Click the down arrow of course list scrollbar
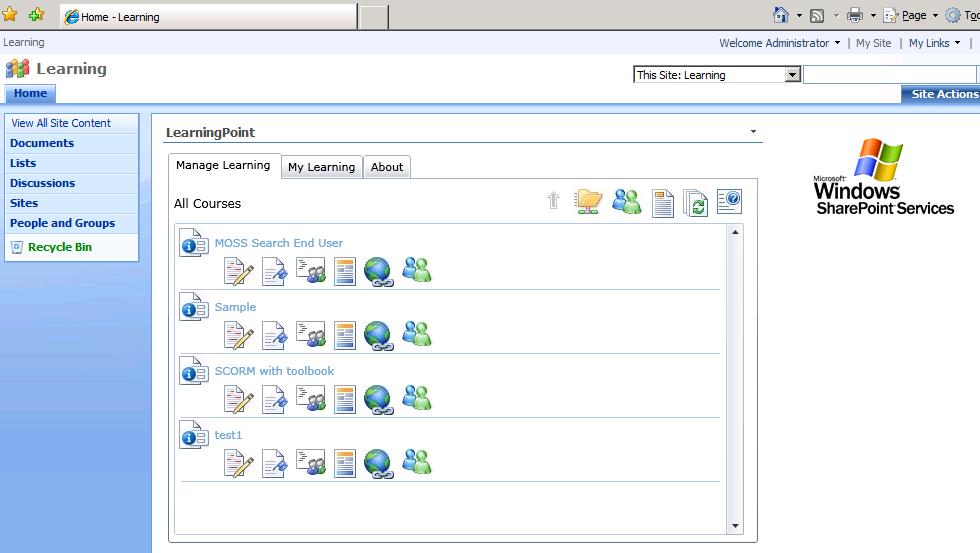The image size is (980, 553). tap(736, 526)
